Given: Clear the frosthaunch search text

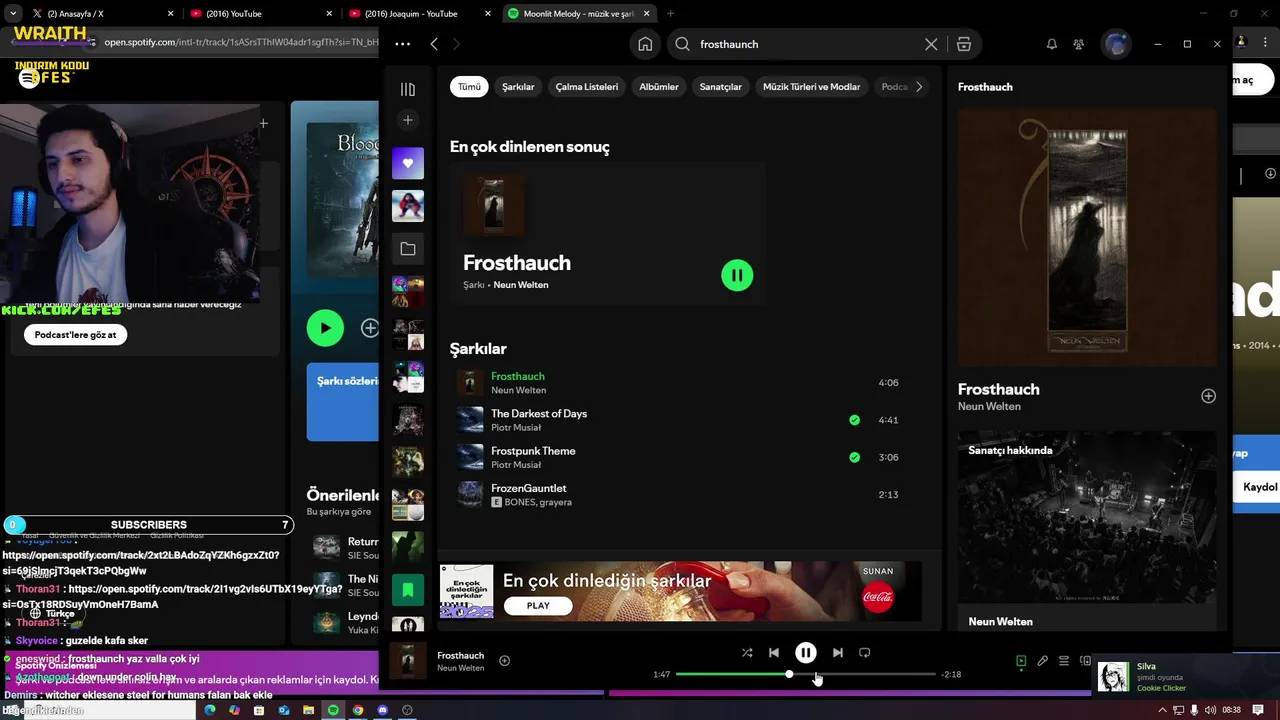Looking at the screenshot, I should tap(931, 44).
